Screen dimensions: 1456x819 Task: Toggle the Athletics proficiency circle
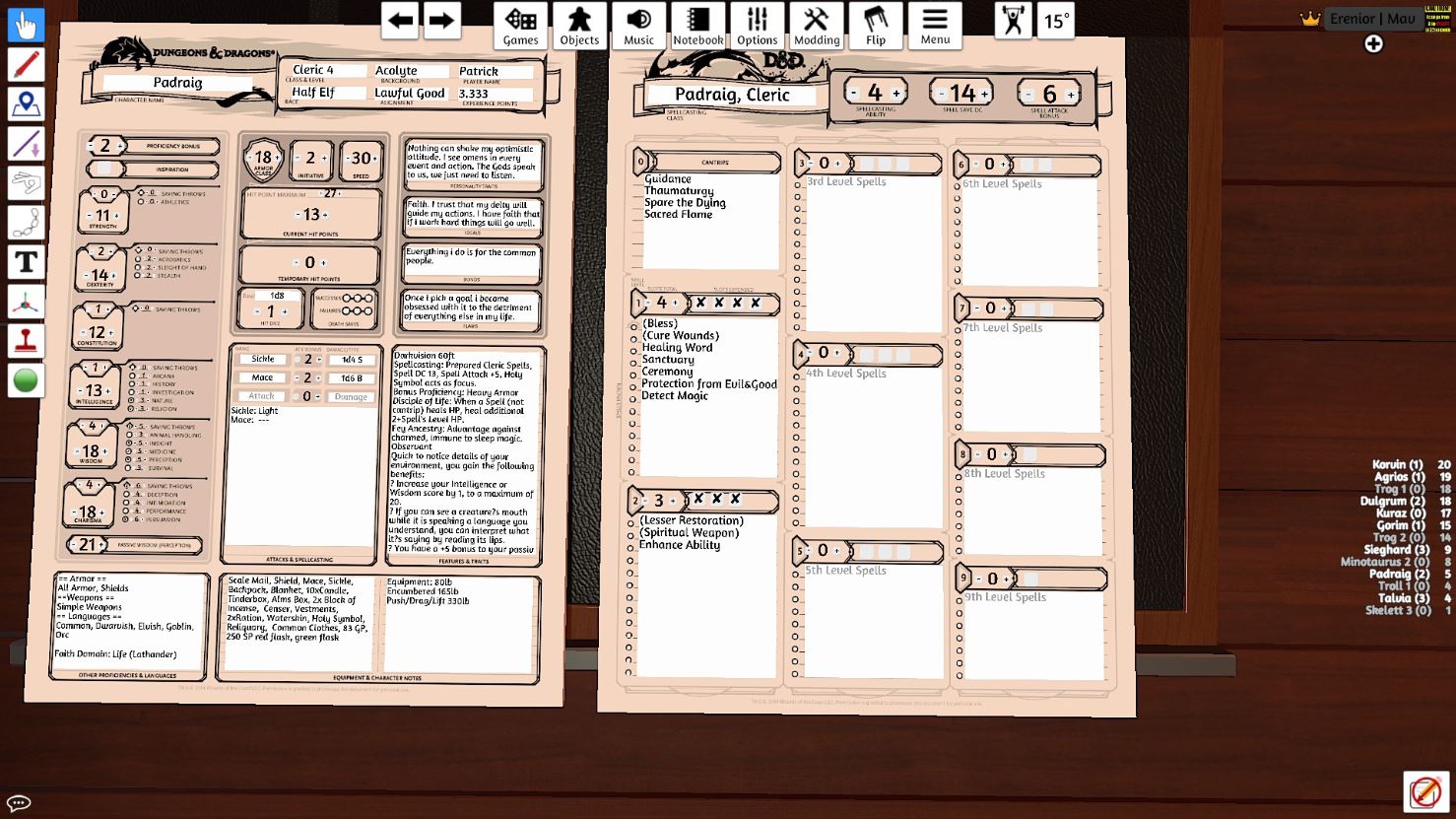pos(140,202)
